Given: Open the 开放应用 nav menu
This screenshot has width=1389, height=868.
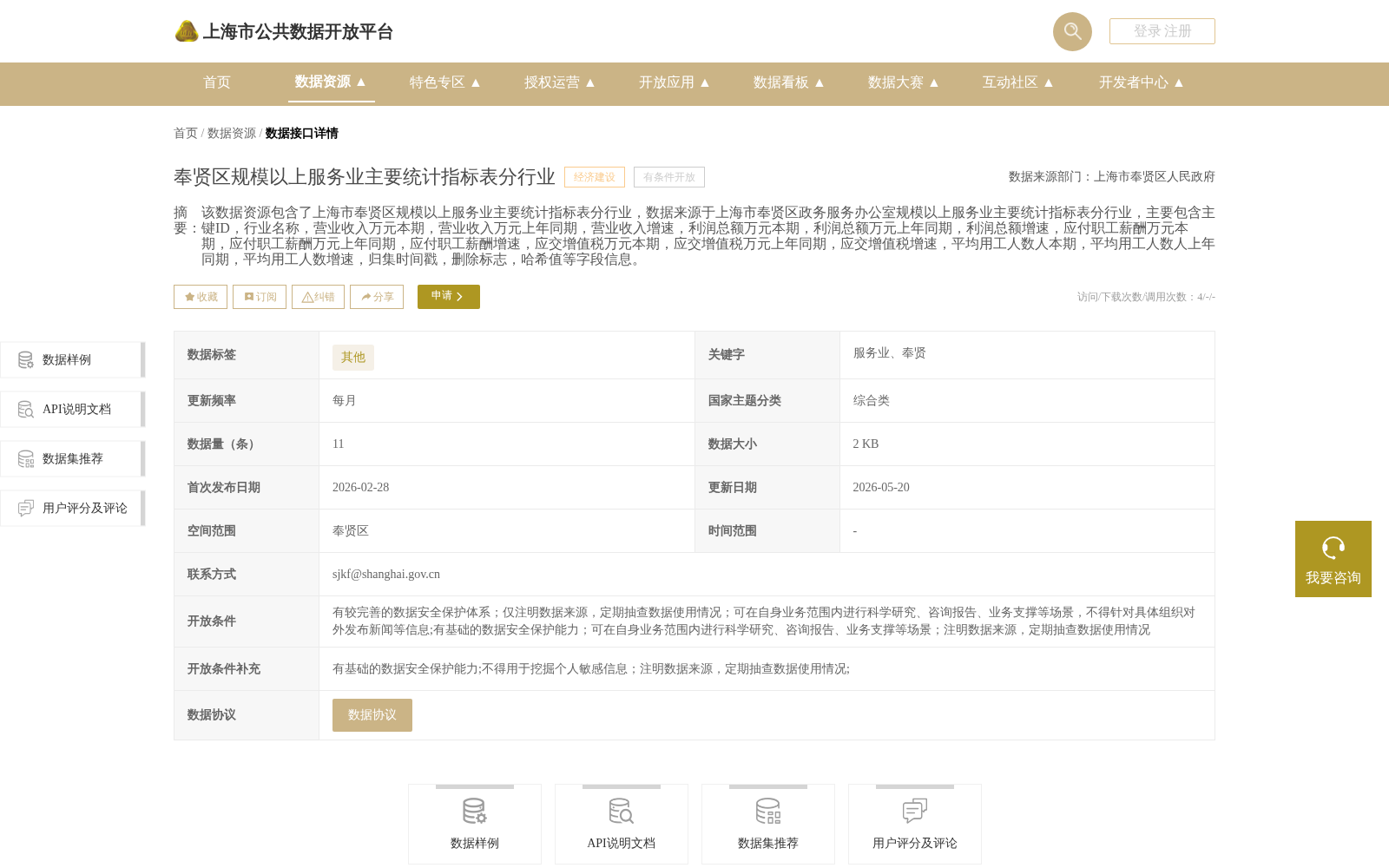Looking at the screenshot, I should click(666, 82).
